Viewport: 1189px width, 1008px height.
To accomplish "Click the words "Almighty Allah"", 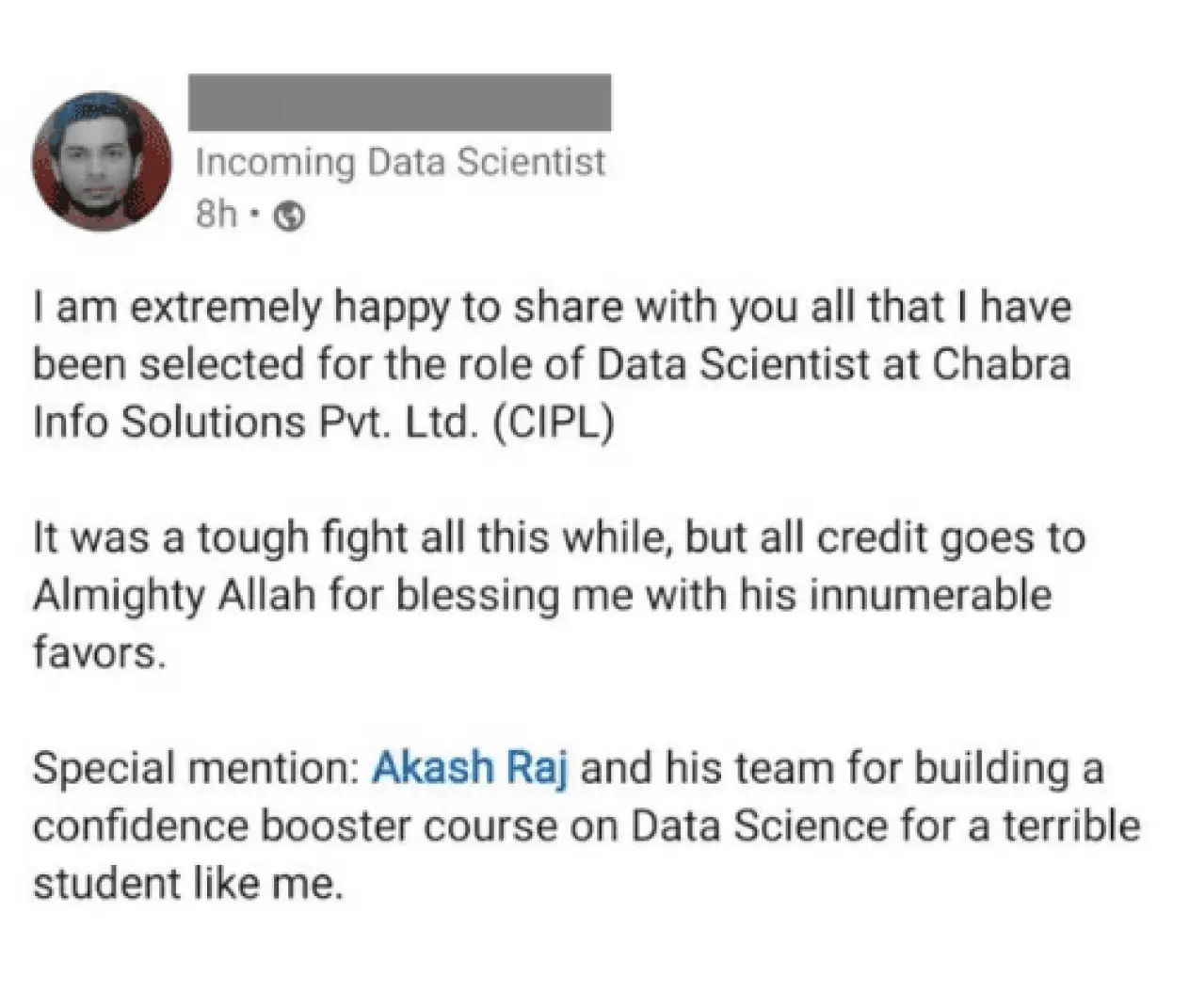I will point(174,596).
